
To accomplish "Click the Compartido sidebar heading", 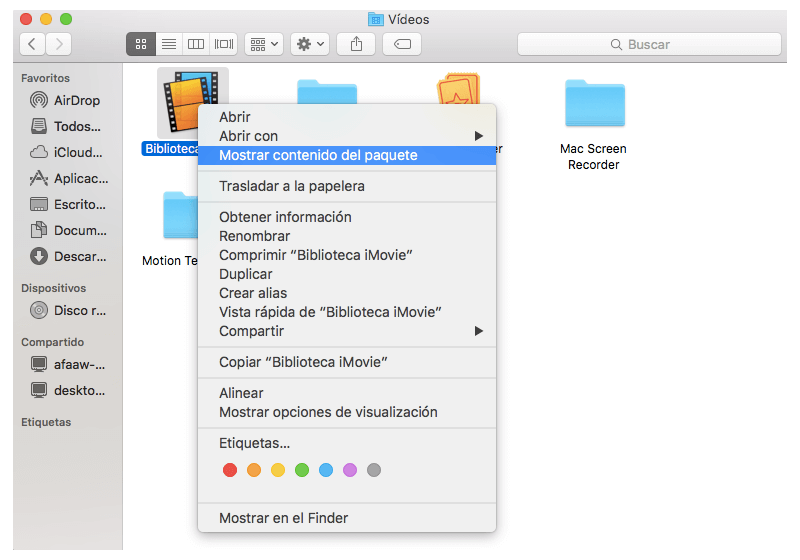I will pos(53,342).
